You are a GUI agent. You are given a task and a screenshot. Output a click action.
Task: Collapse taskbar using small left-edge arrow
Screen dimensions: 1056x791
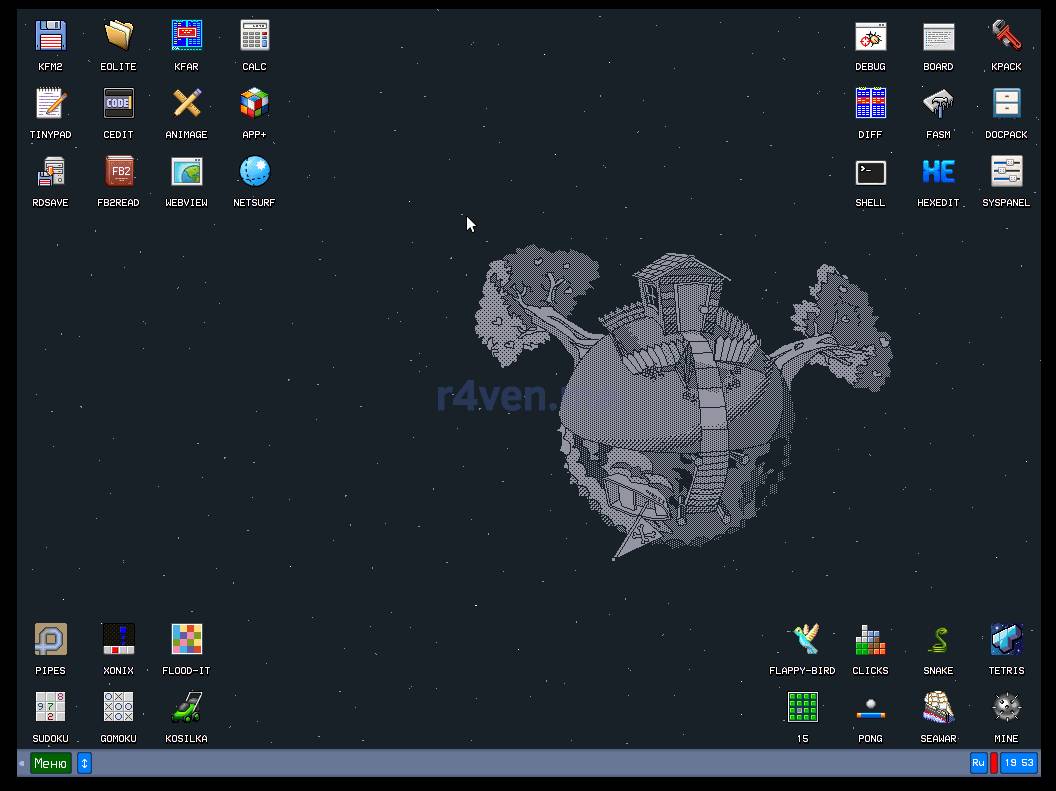click(x=22, y=763)
